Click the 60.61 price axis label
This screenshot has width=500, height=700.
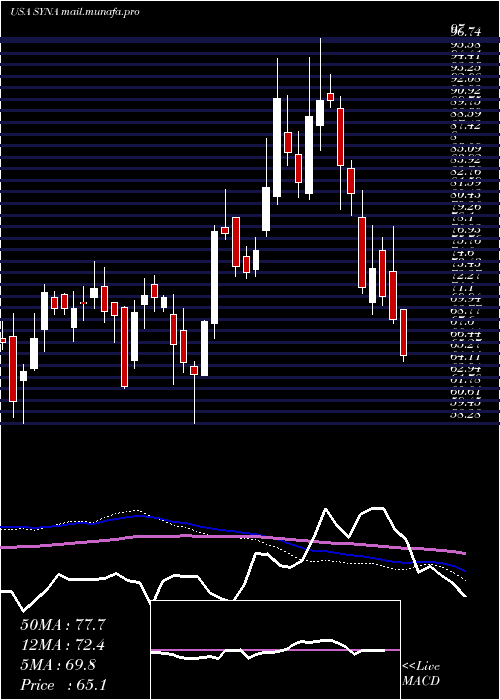coord(466,391)
